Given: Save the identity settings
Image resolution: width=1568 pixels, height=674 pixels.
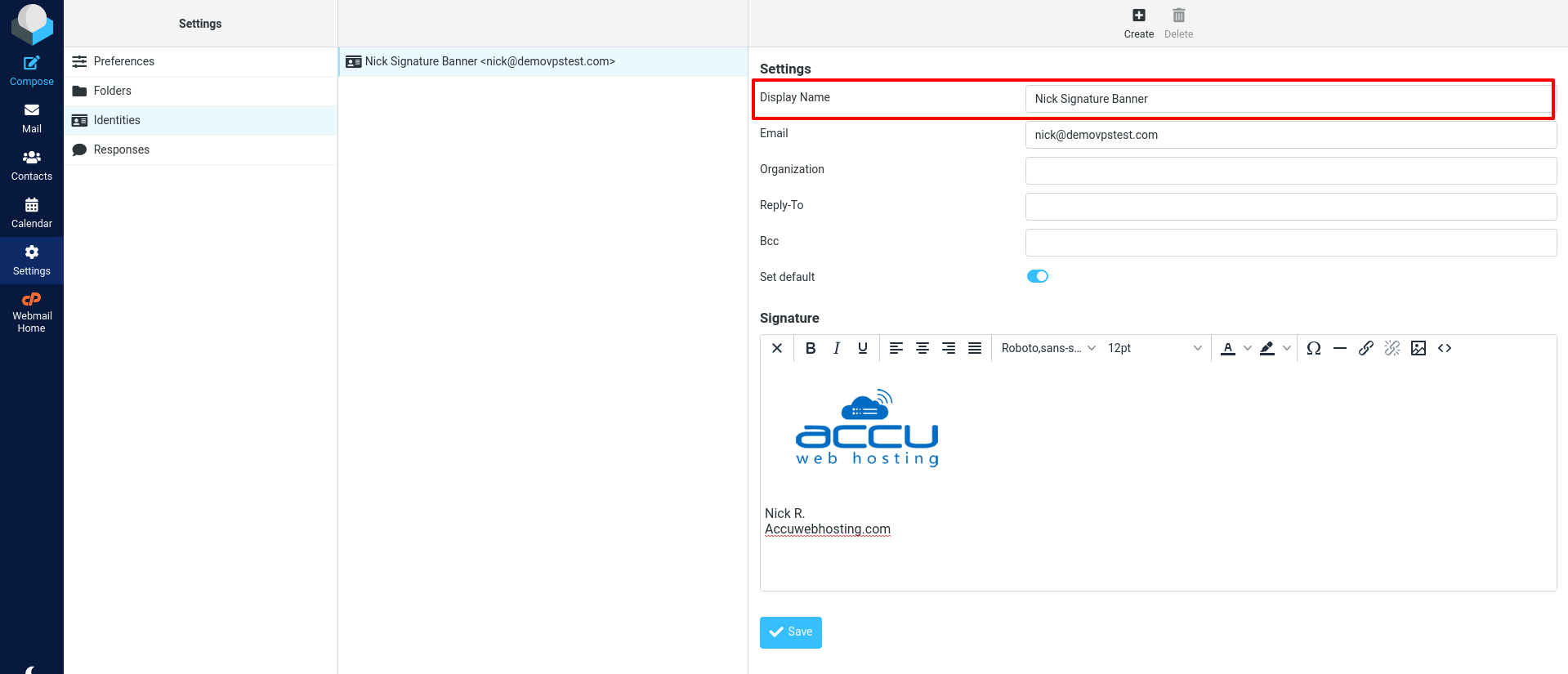Looking at the screenshot, I should click(x=791, y=632).
